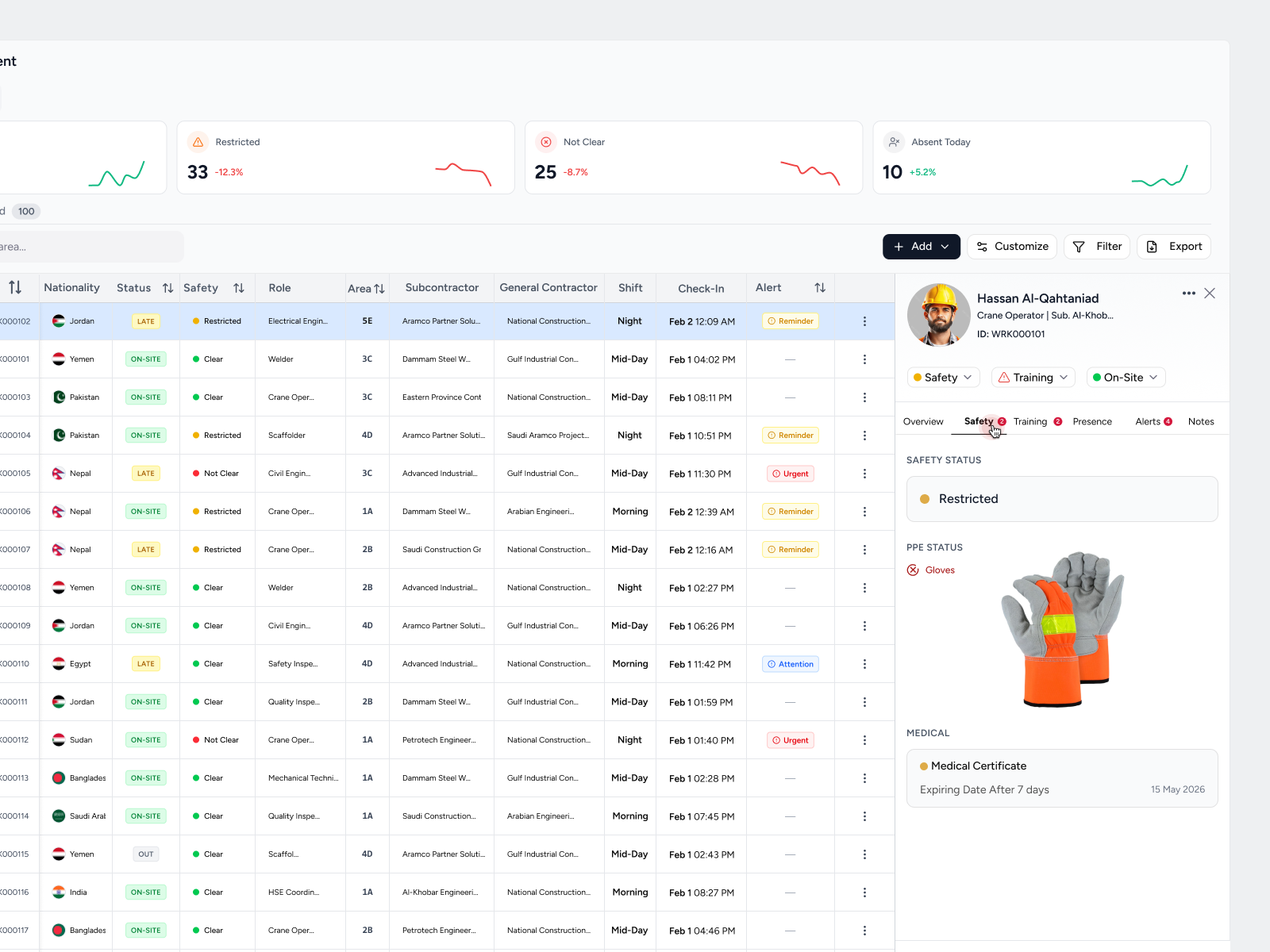
Task: Switch to the Presence tab
Action: [x=1093, y=421]
